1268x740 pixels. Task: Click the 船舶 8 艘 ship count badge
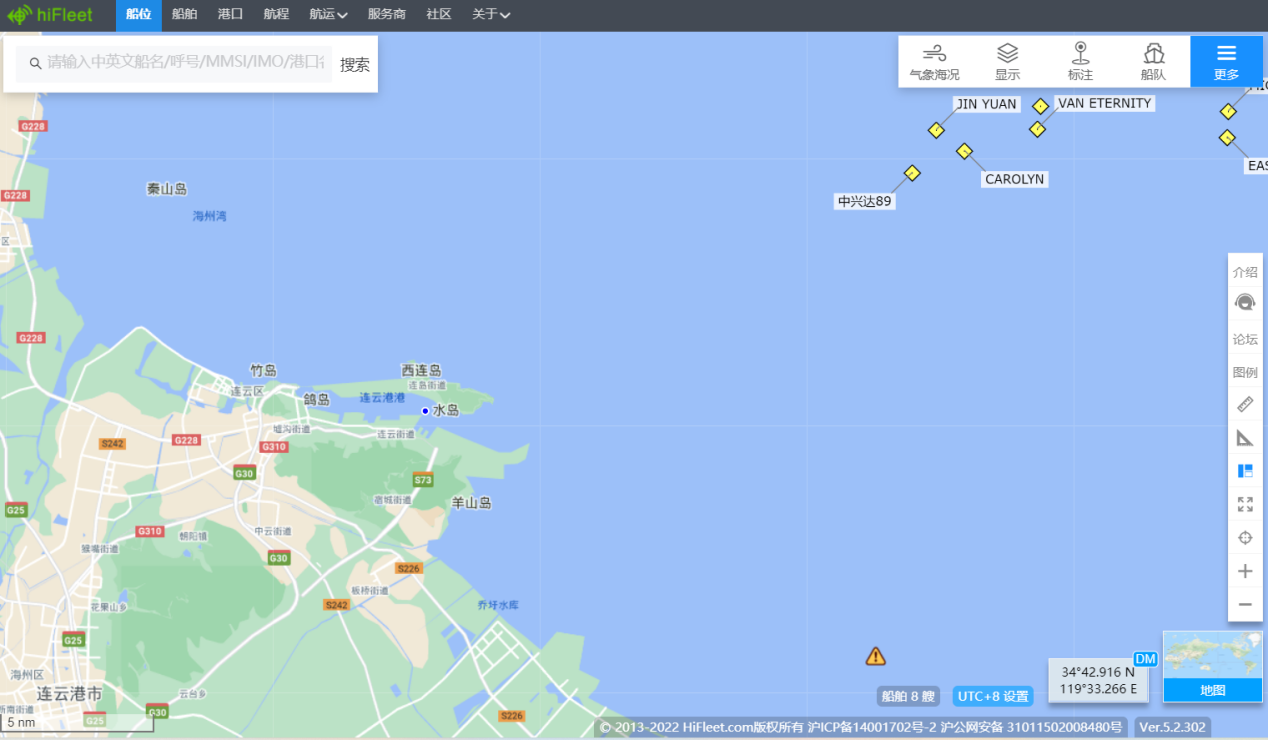[908, 696]
